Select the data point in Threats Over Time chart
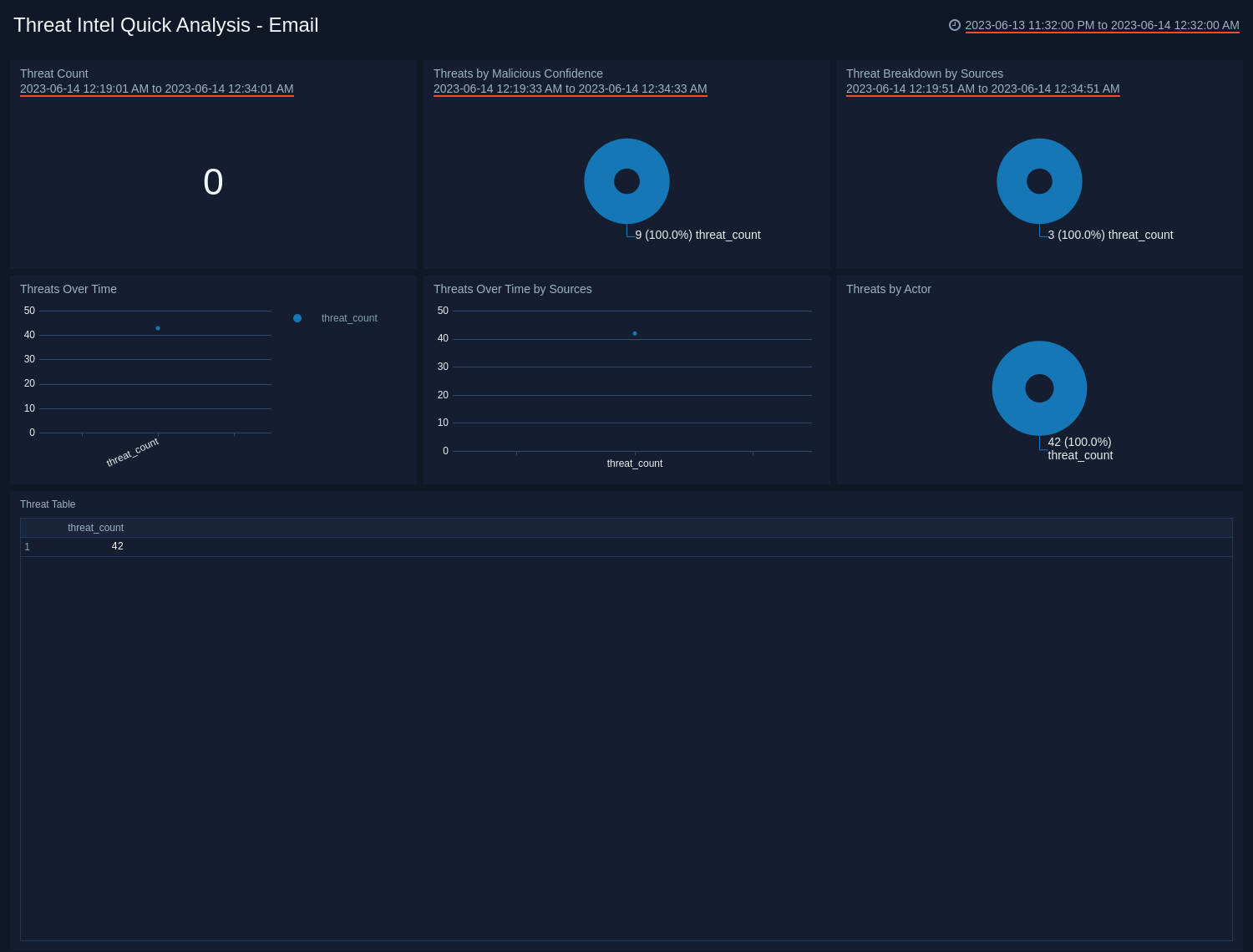 [157, 328]
